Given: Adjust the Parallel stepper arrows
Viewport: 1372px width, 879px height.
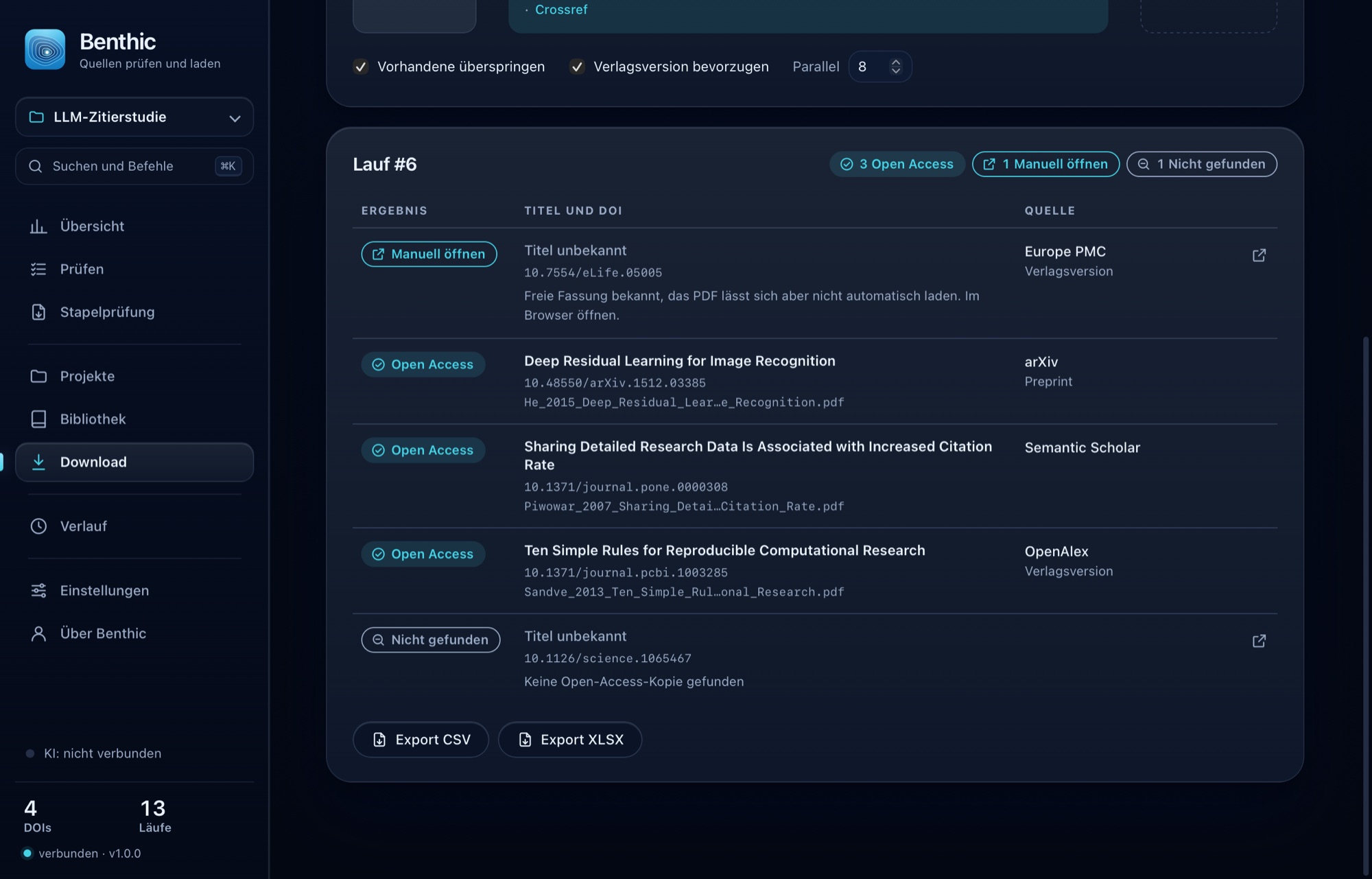Looking at the screenshot, I should tap(895, 67).
